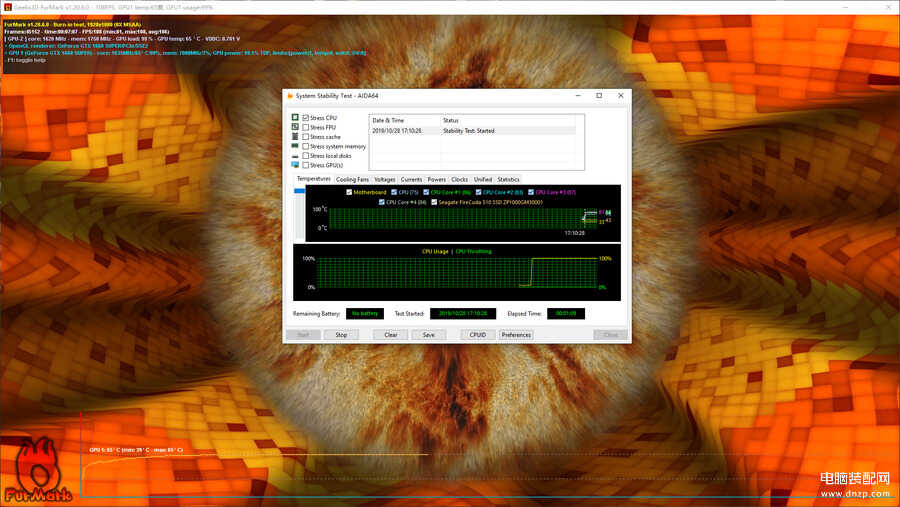Click the FurMark icon in the window title bar
This screenshot has width=900, height=507.
tap(8, 7)
